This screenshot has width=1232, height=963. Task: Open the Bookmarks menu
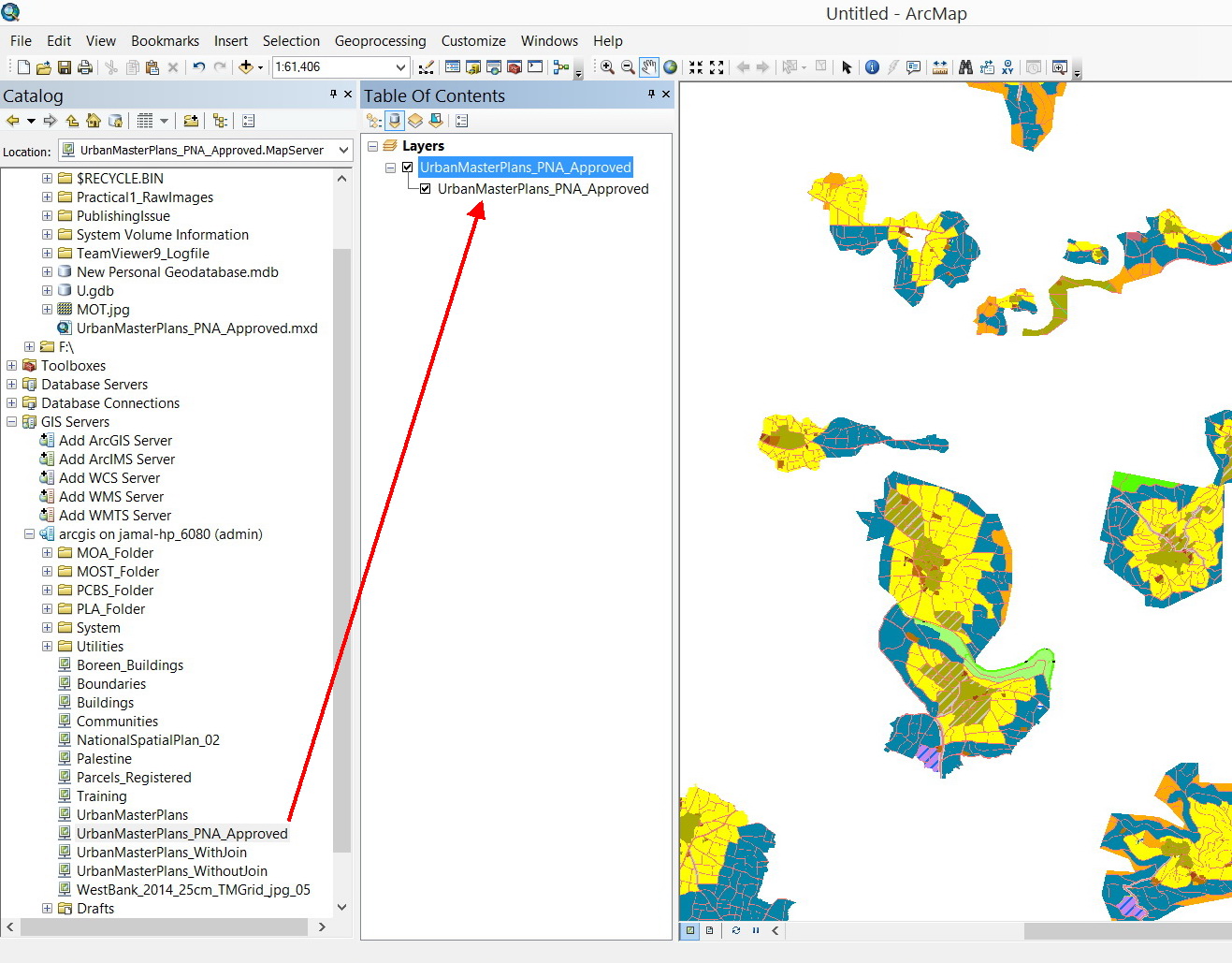(x=165, y=41)
